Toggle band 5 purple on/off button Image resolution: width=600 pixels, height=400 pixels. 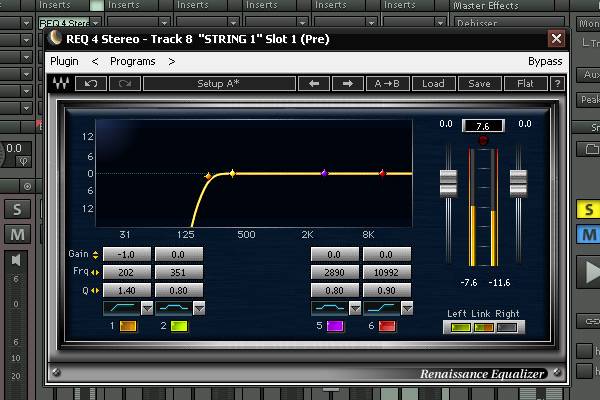tap(335, 326)
